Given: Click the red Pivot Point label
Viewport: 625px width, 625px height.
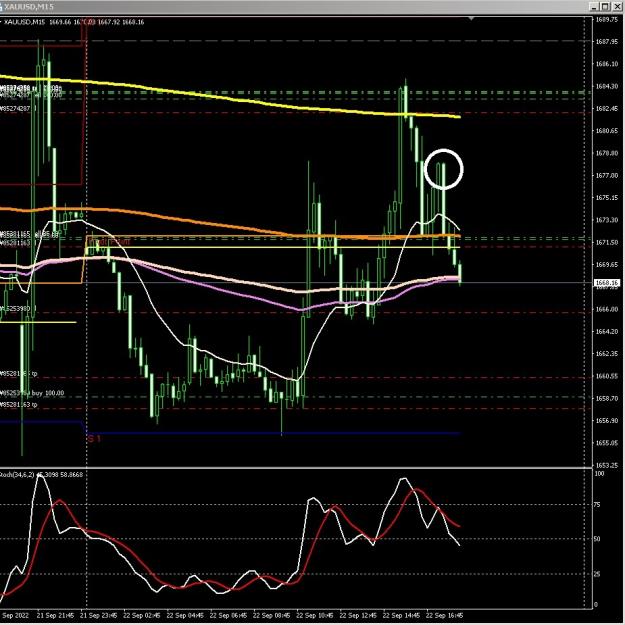Looking at the screenshot, I should [109, 242].
